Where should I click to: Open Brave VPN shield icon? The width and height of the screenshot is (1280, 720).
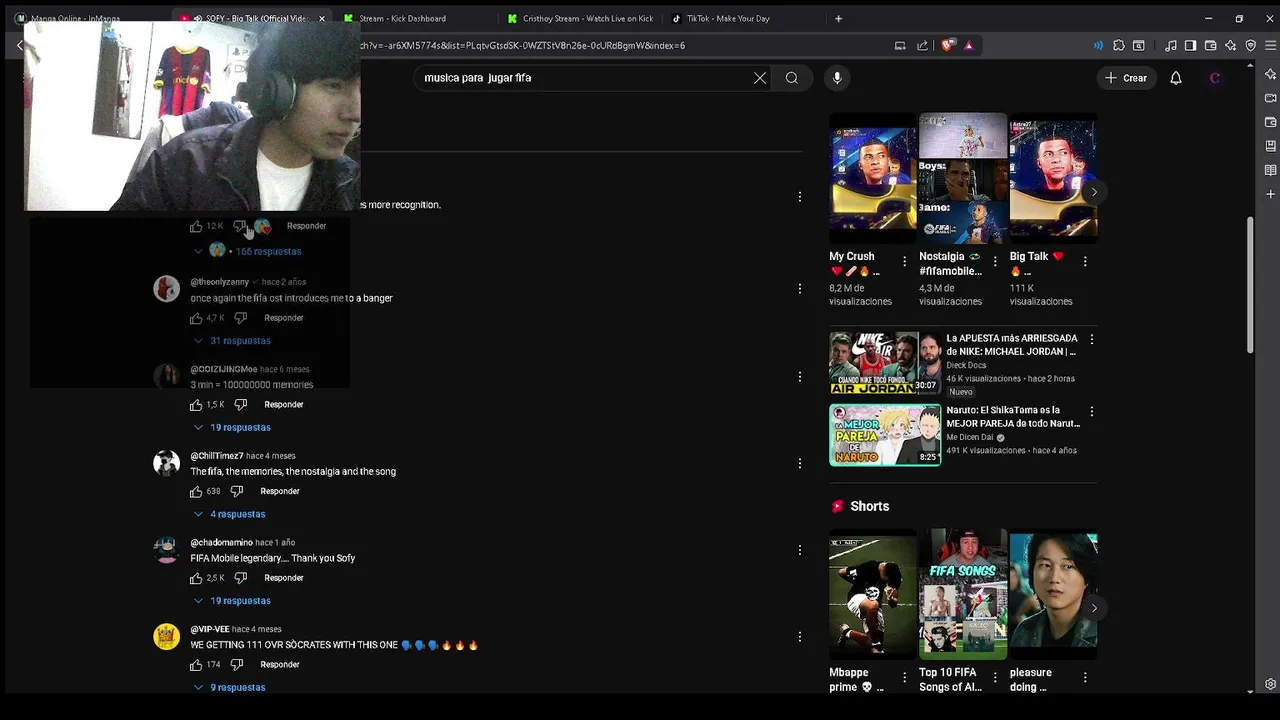[1250, 45]
